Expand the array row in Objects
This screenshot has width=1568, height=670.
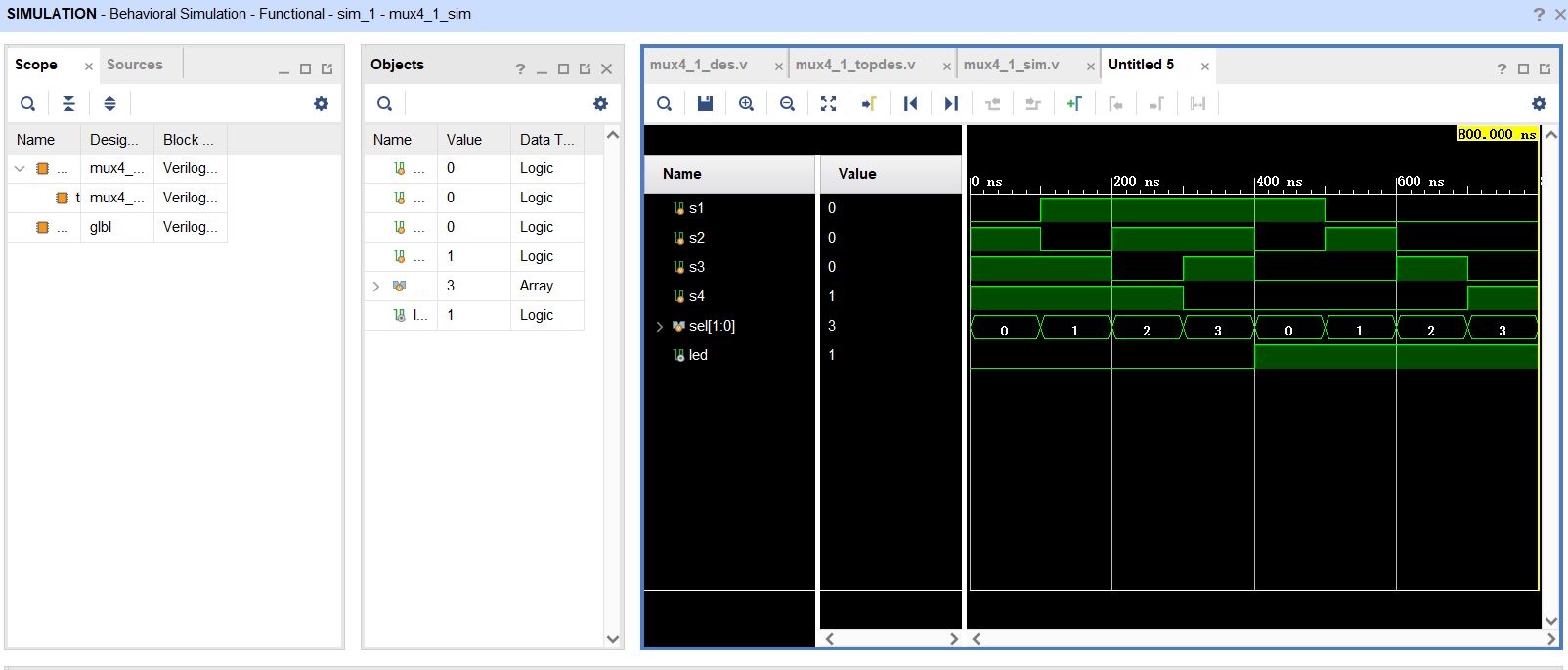(376, 286)
